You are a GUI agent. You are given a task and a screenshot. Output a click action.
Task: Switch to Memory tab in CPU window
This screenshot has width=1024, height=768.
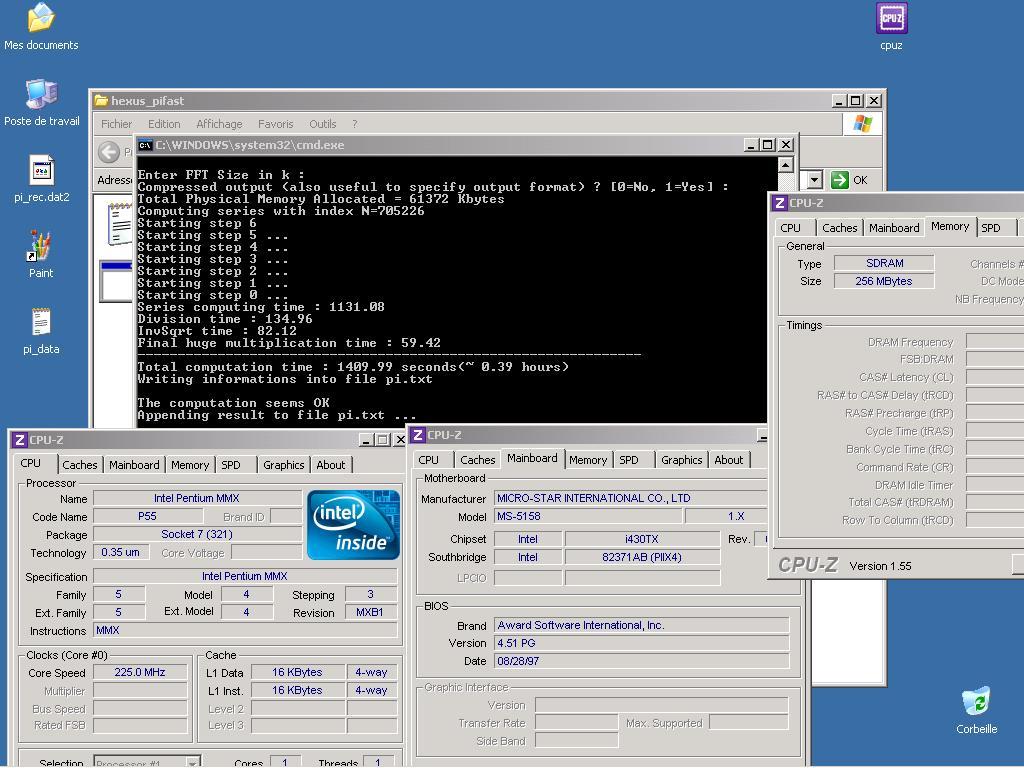pyautogui.click(x=189, y=465)
